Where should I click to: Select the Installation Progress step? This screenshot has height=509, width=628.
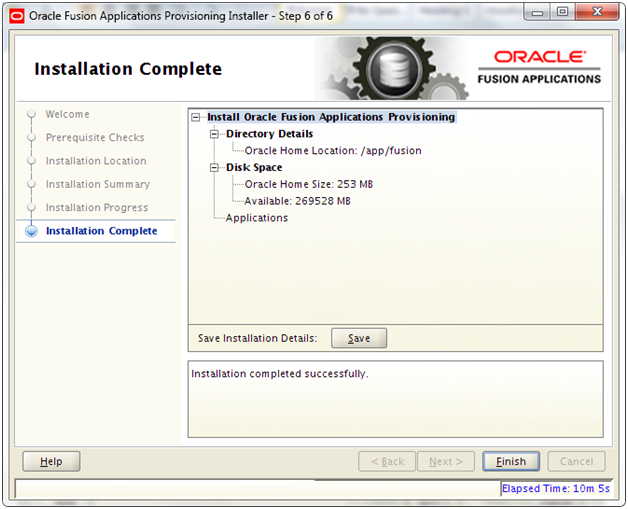pos(97,207)
